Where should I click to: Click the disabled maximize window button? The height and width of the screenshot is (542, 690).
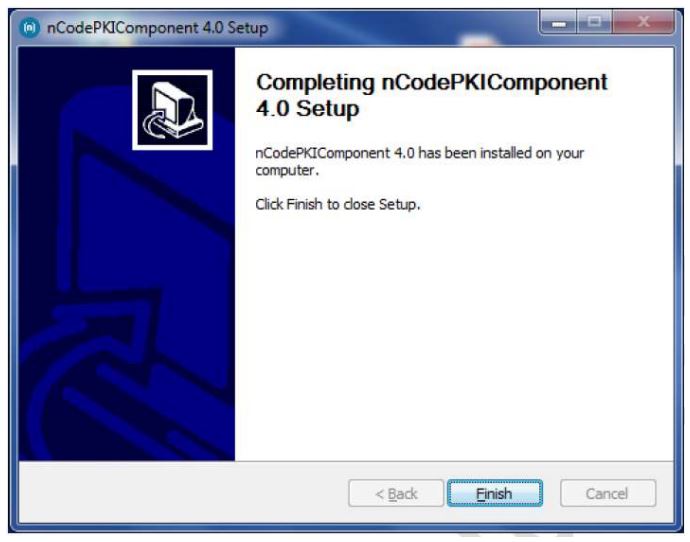(x=594, y=22)
